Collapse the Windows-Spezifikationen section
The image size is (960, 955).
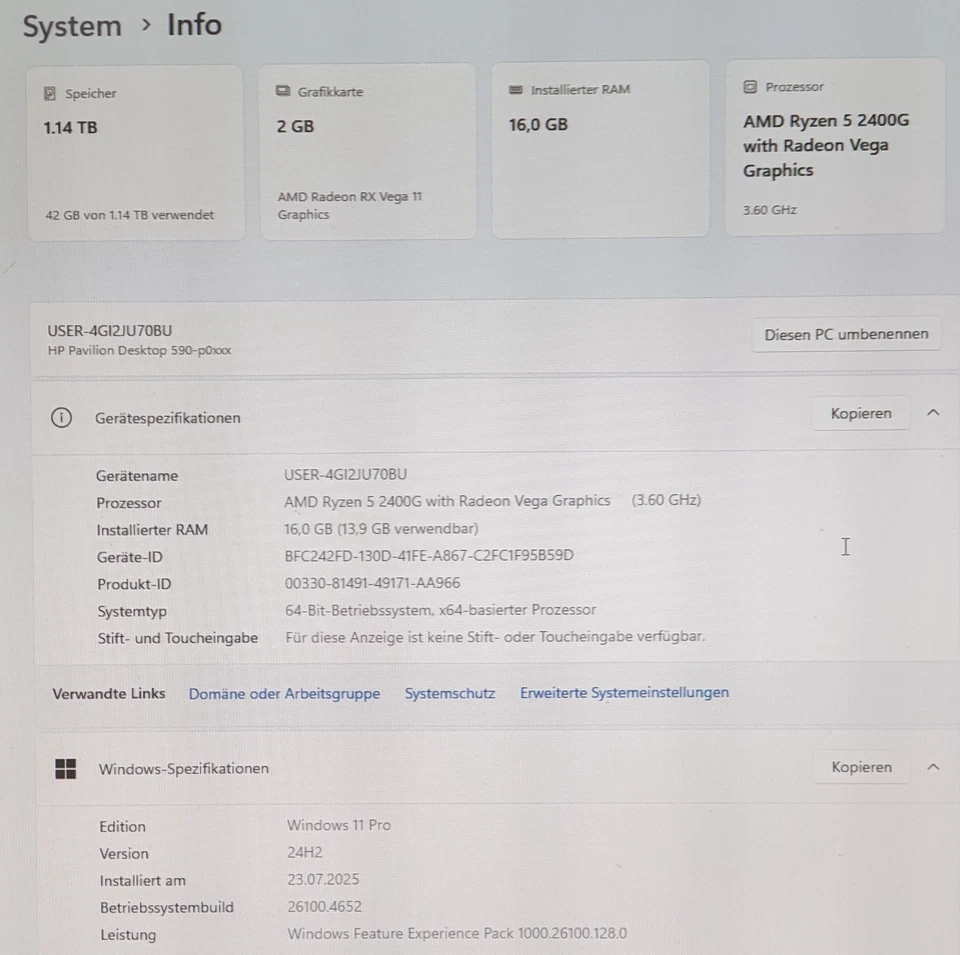pos(933,766)
